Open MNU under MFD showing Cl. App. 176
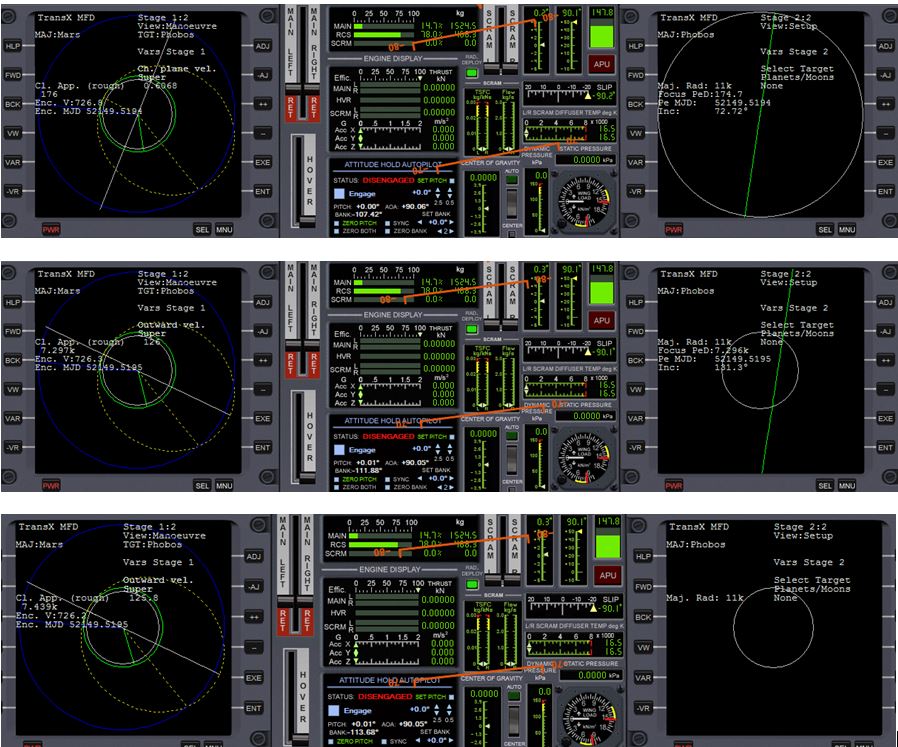This screenshot has height=747, width=898. 224,230
